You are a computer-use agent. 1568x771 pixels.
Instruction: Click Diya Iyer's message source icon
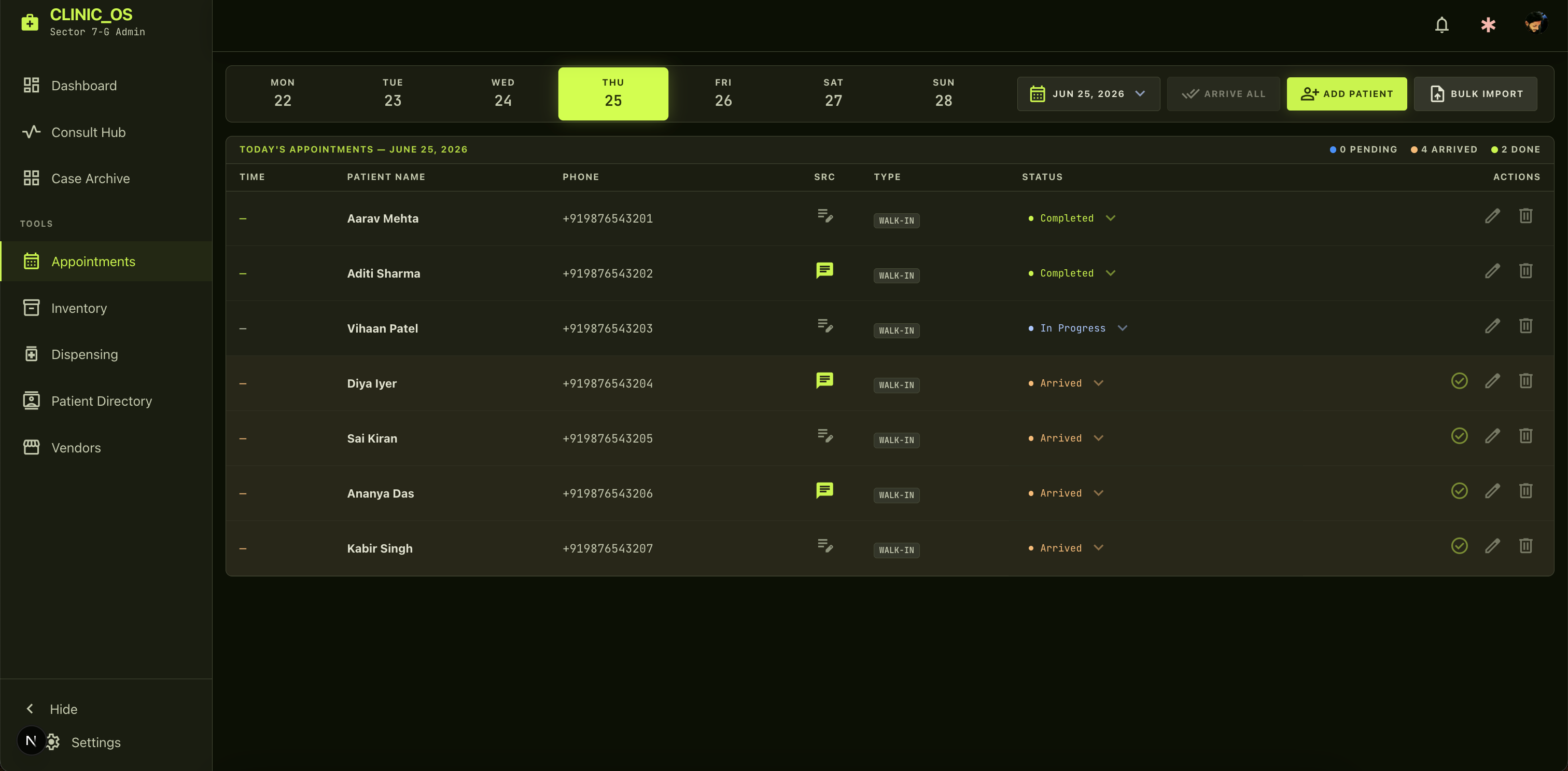[824, 381]
